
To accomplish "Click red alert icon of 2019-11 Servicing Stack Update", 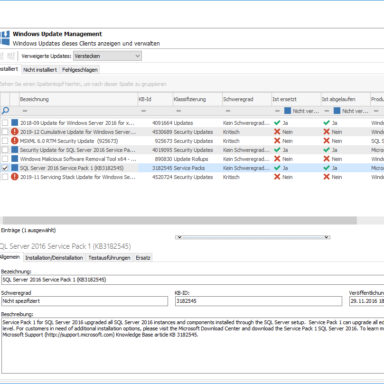I will pyautogui.click(x=15, y=177).
